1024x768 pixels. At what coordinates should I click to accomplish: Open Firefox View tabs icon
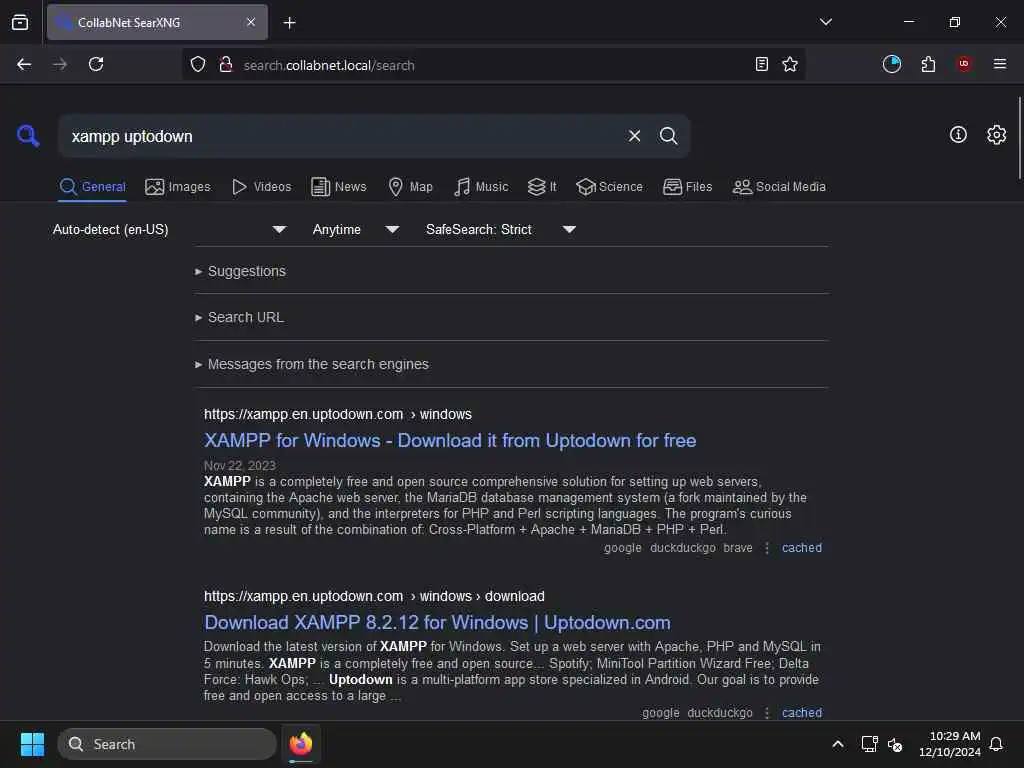[20, 22]
